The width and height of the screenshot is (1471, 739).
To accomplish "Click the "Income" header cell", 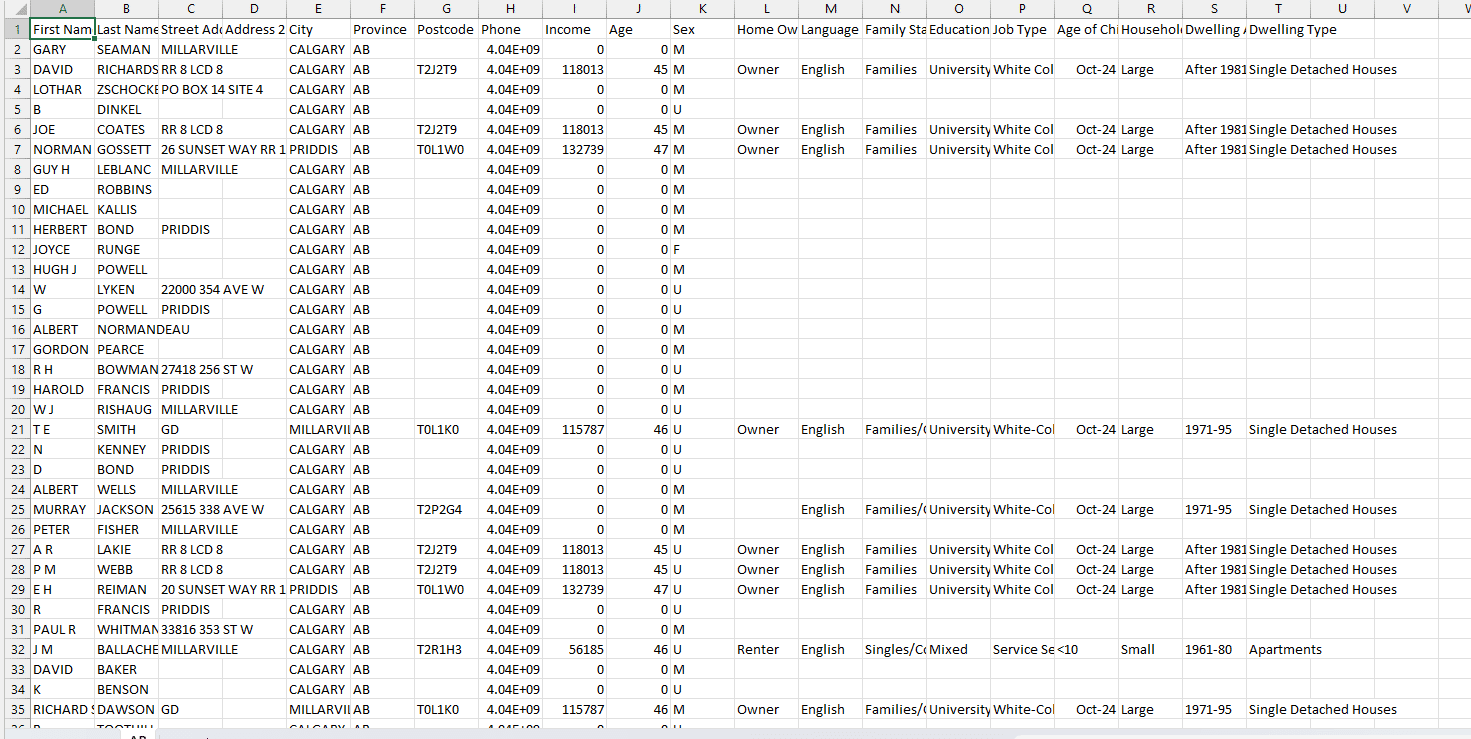I will pos(575,29).
